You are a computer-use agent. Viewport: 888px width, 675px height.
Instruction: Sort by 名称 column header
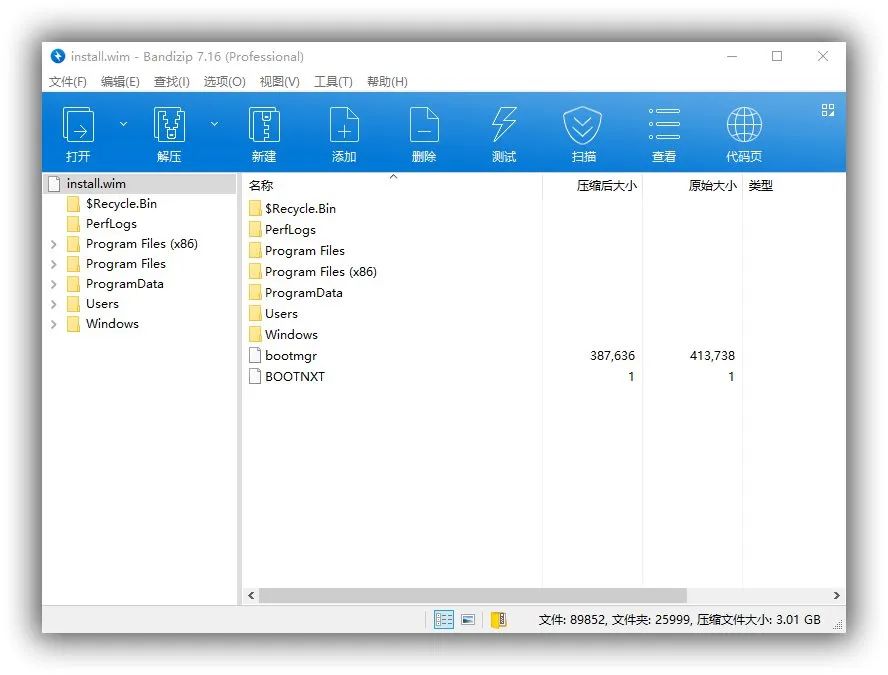(261, 186)
